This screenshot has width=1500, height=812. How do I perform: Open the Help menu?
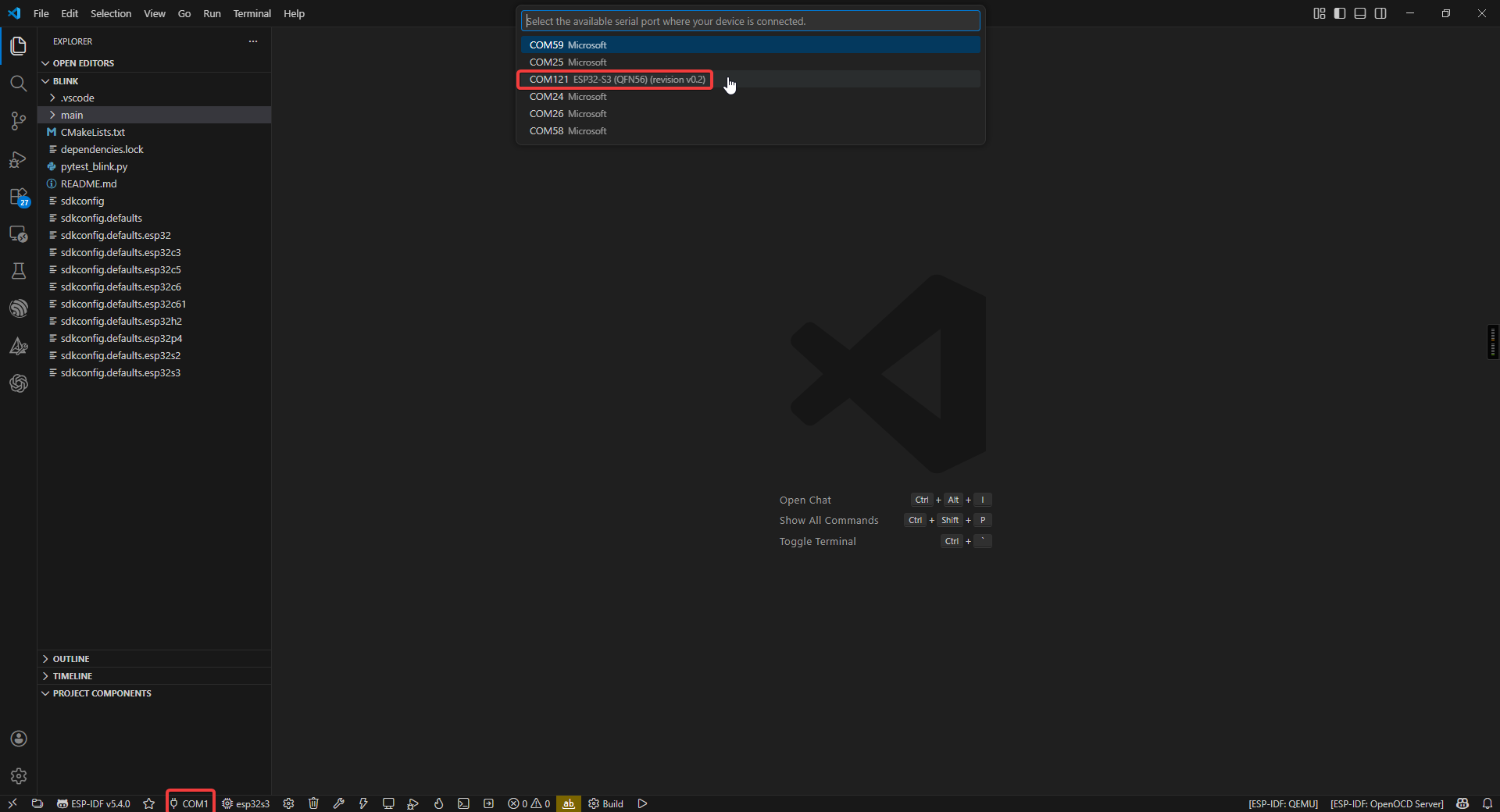click(294, 13)
